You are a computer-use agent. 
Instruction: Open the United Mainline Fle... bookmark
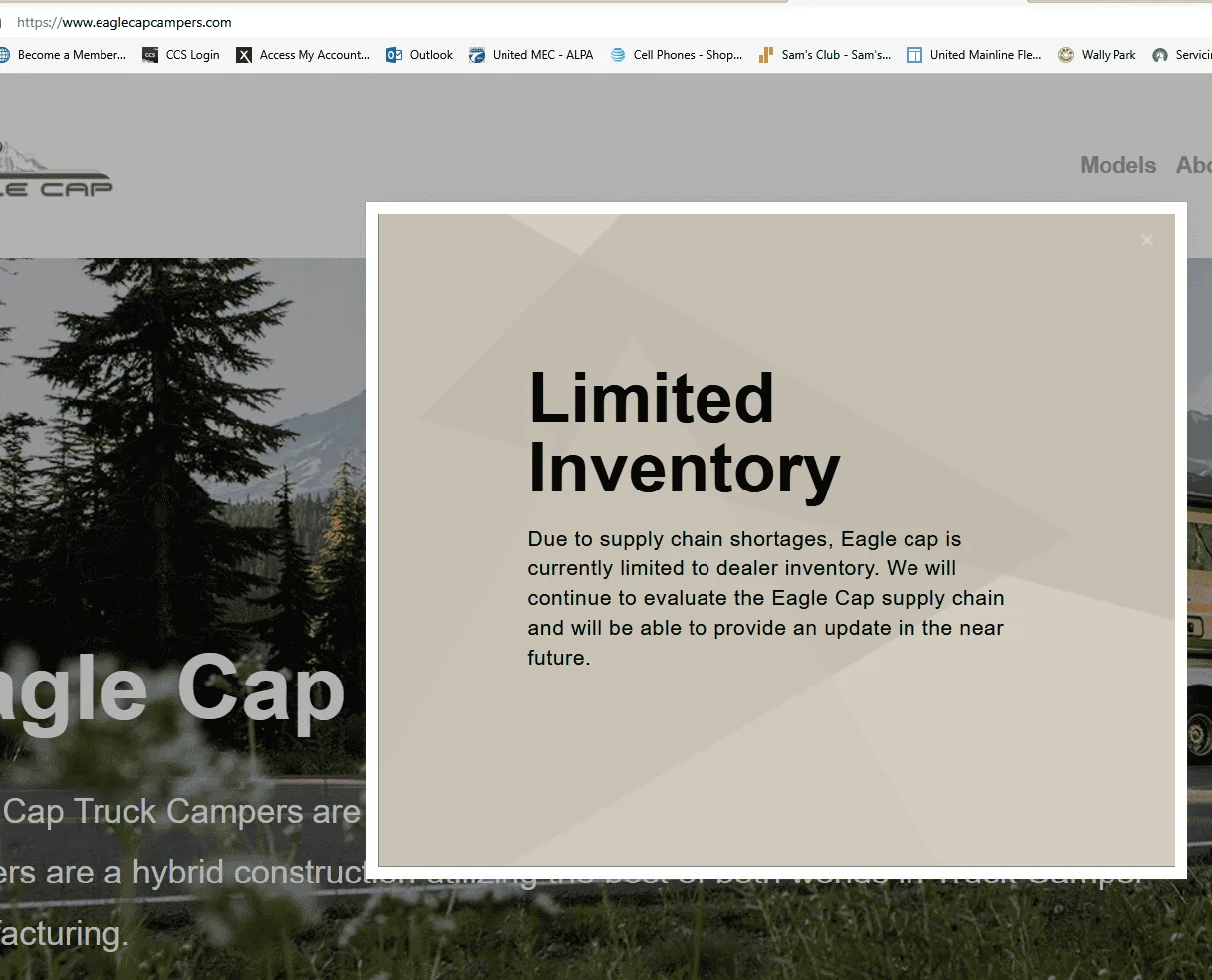[973, 55]
